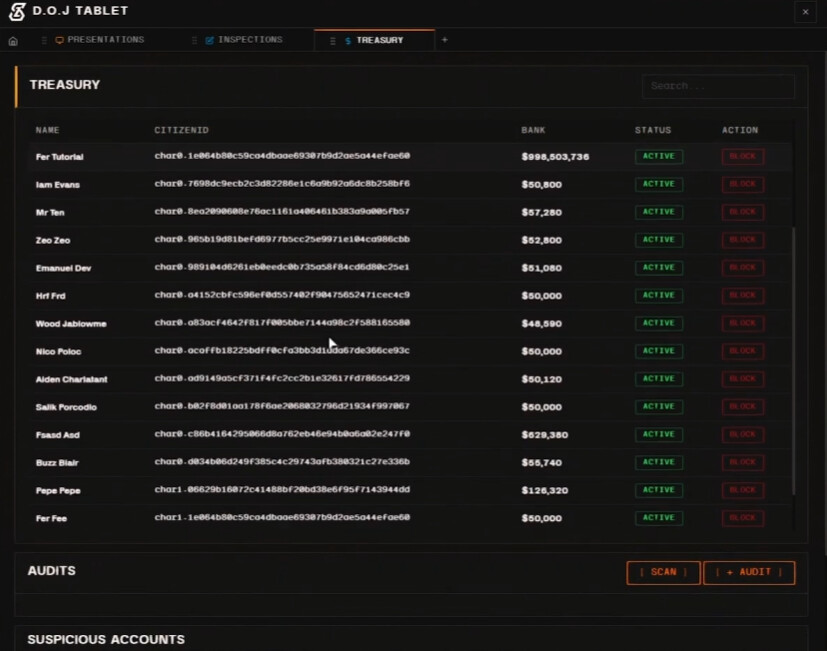The height and width of the screenshot is (651, 827).
Task: Click the Treasury tab dollar icon
Action: tap(348, 41)
